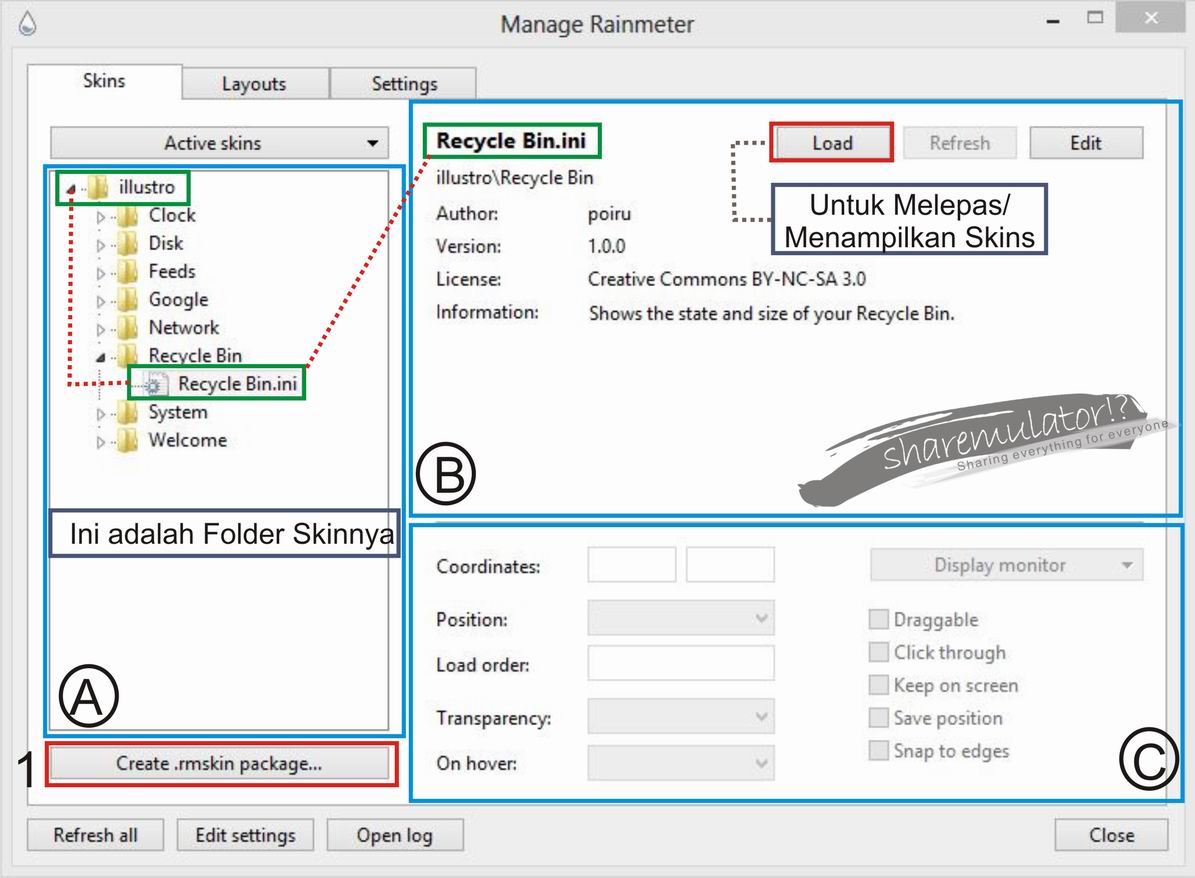Click the Rainmeter drop icon in title bar
The width and height of the screenshot is (1195, 878).
27,21
